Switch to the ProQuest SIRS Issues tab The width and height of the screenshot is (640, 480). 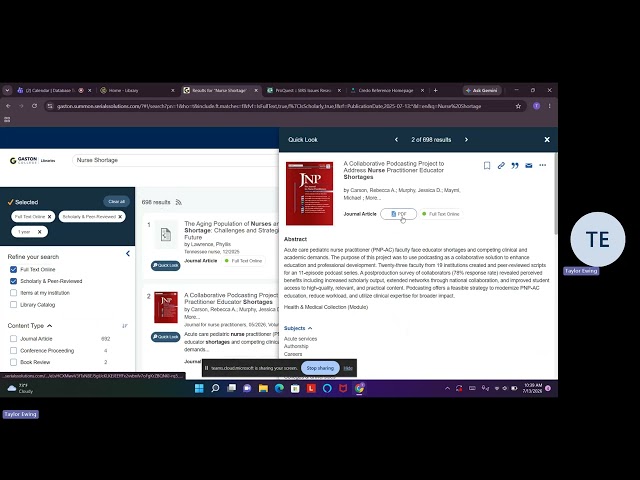tap(303, 90)
